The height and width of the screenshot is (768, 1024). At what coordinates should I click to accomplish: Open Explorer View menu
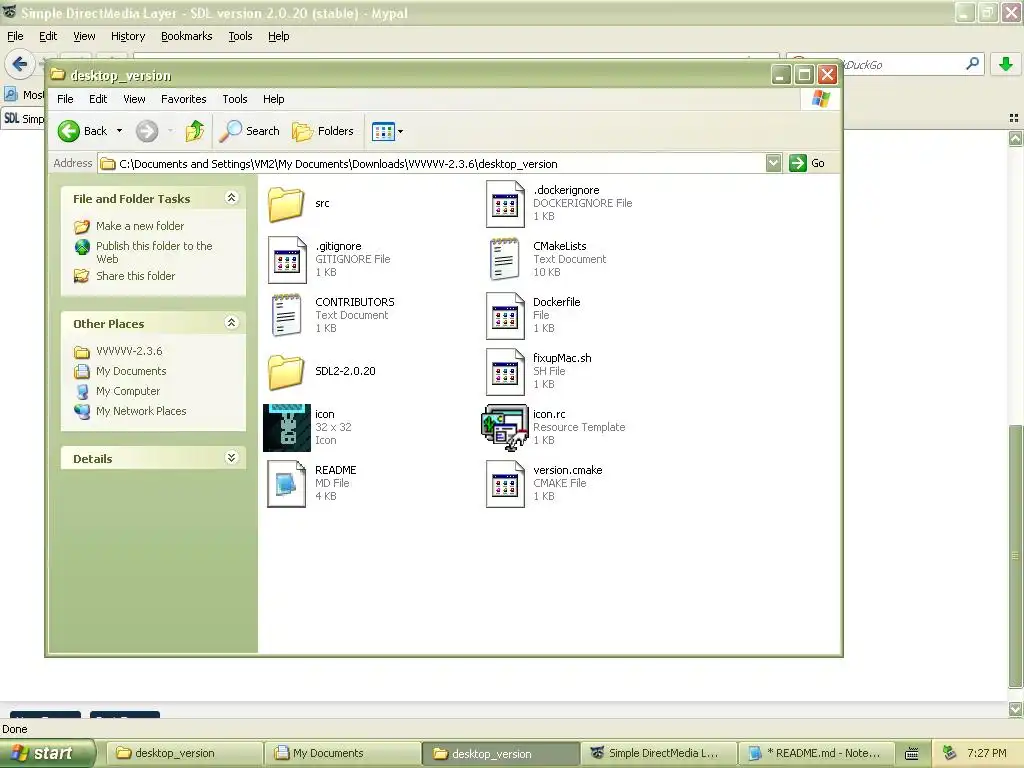[134, 99]
